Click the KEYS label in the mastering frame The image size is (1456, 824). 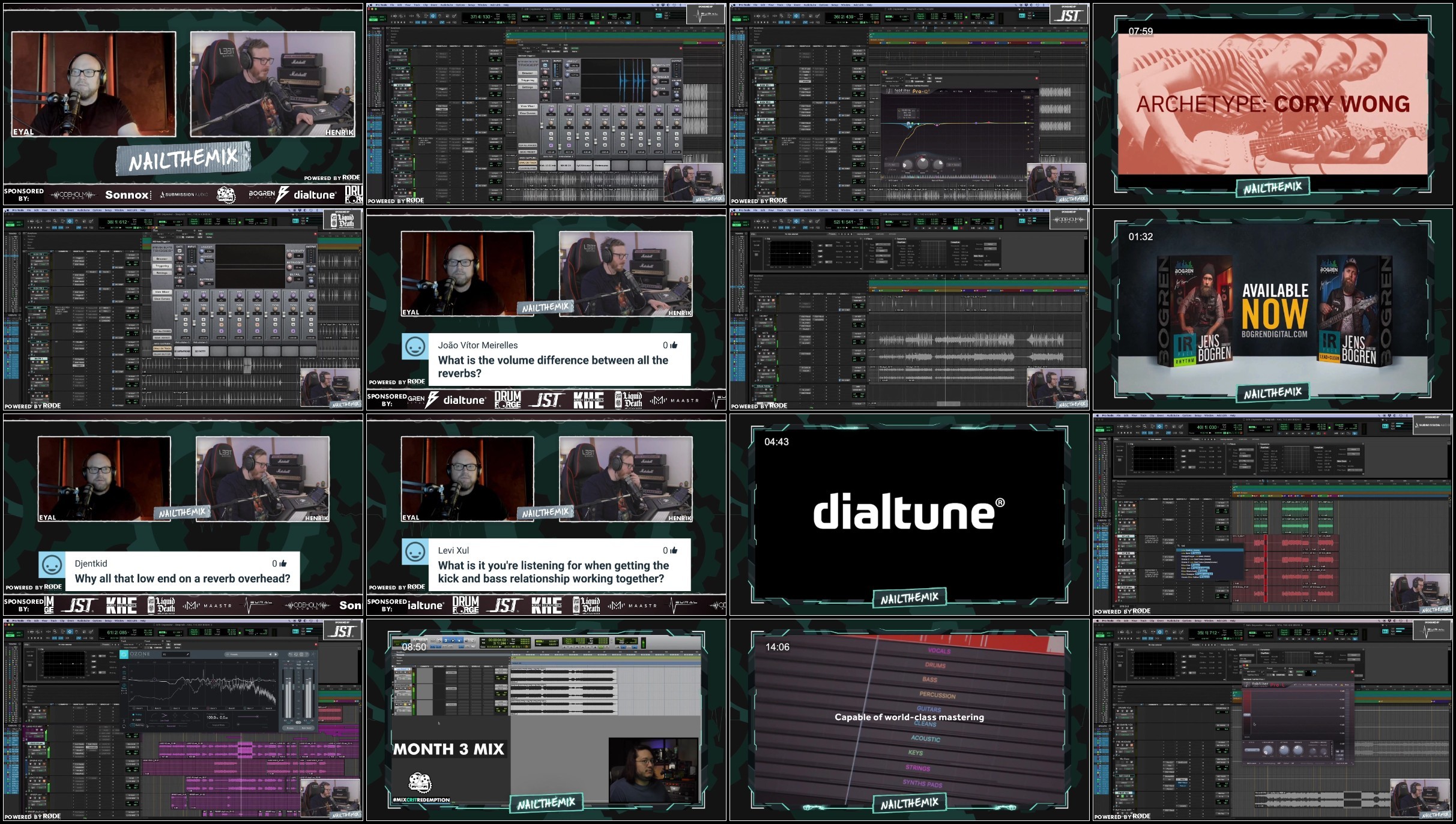tap(916, 753)
